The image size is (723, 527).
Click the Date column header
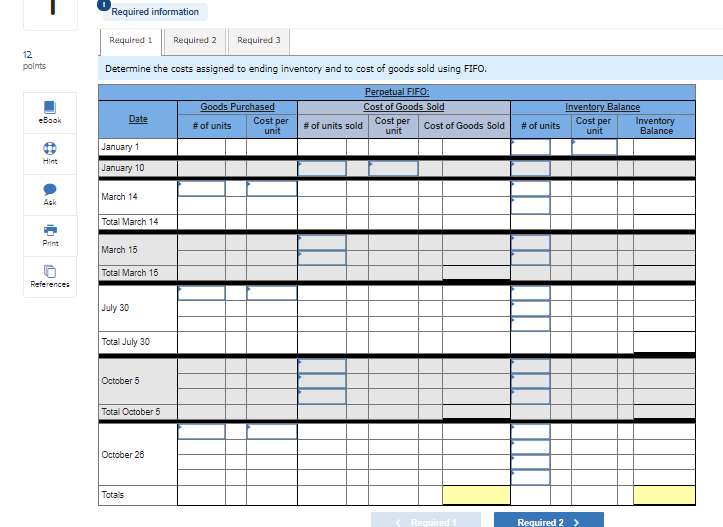[x=138, y=119]
